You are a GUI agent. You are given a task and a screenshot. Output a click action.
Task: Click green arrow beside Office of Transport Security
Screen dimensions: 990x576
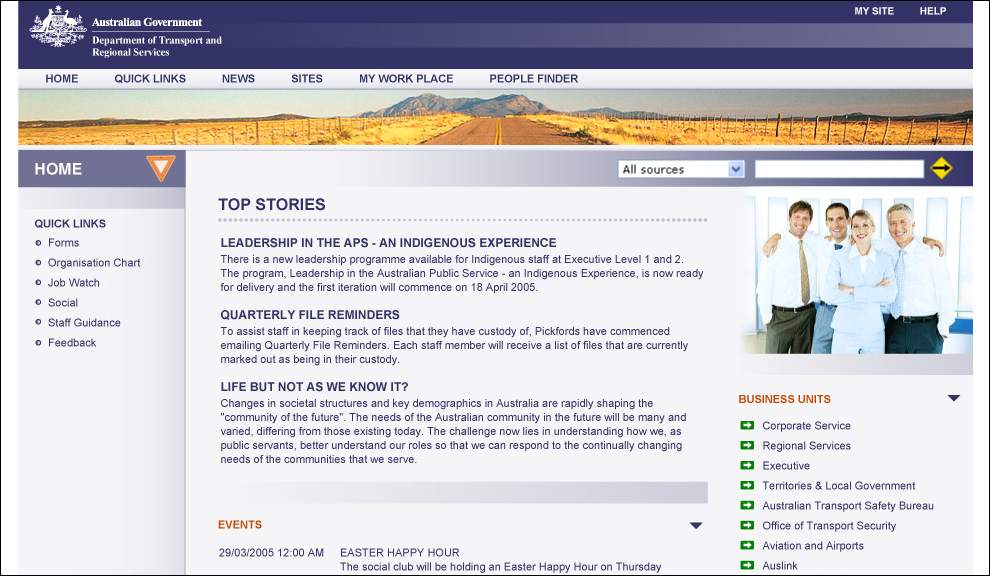(x=747, y=525)
